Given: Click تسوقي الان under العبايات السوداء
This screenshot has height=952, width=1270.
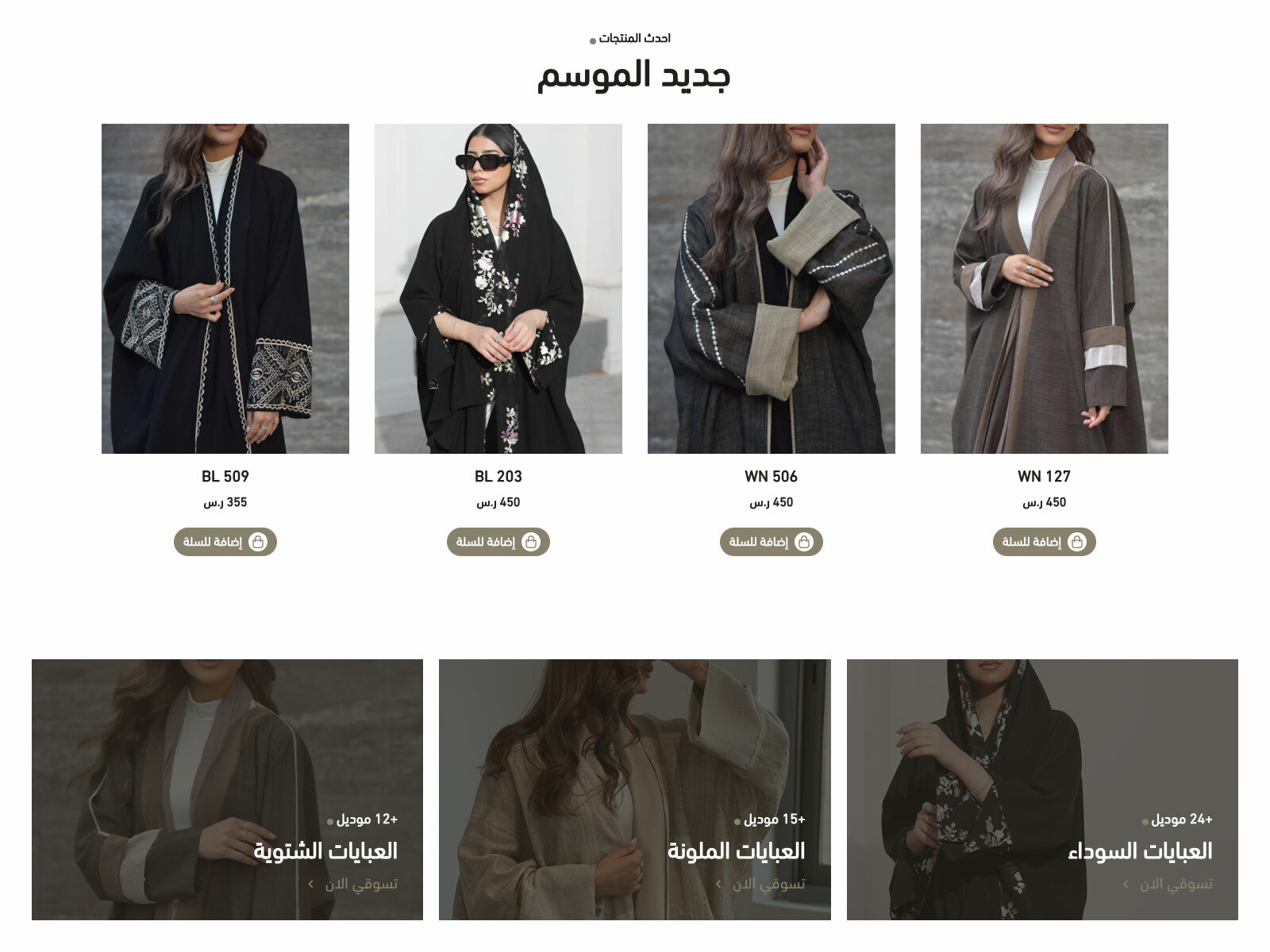Looking at the screenshot, I should pos(1176,884).
